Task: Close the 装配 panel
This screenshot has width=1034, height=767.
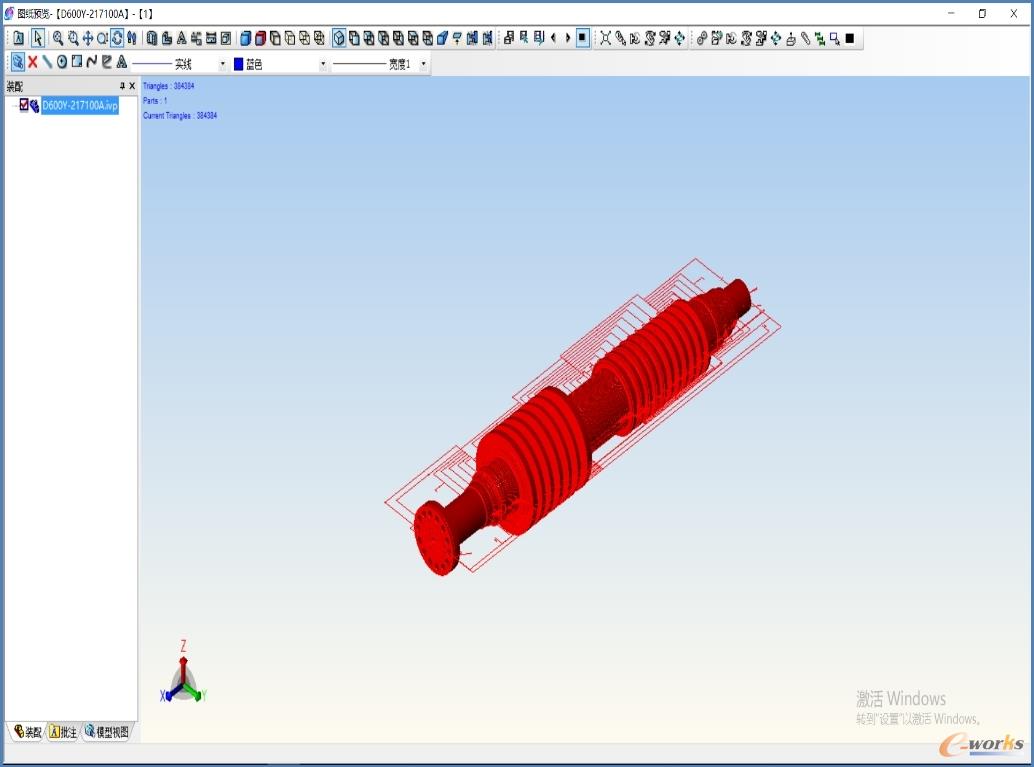Action: tap(132, 86)
